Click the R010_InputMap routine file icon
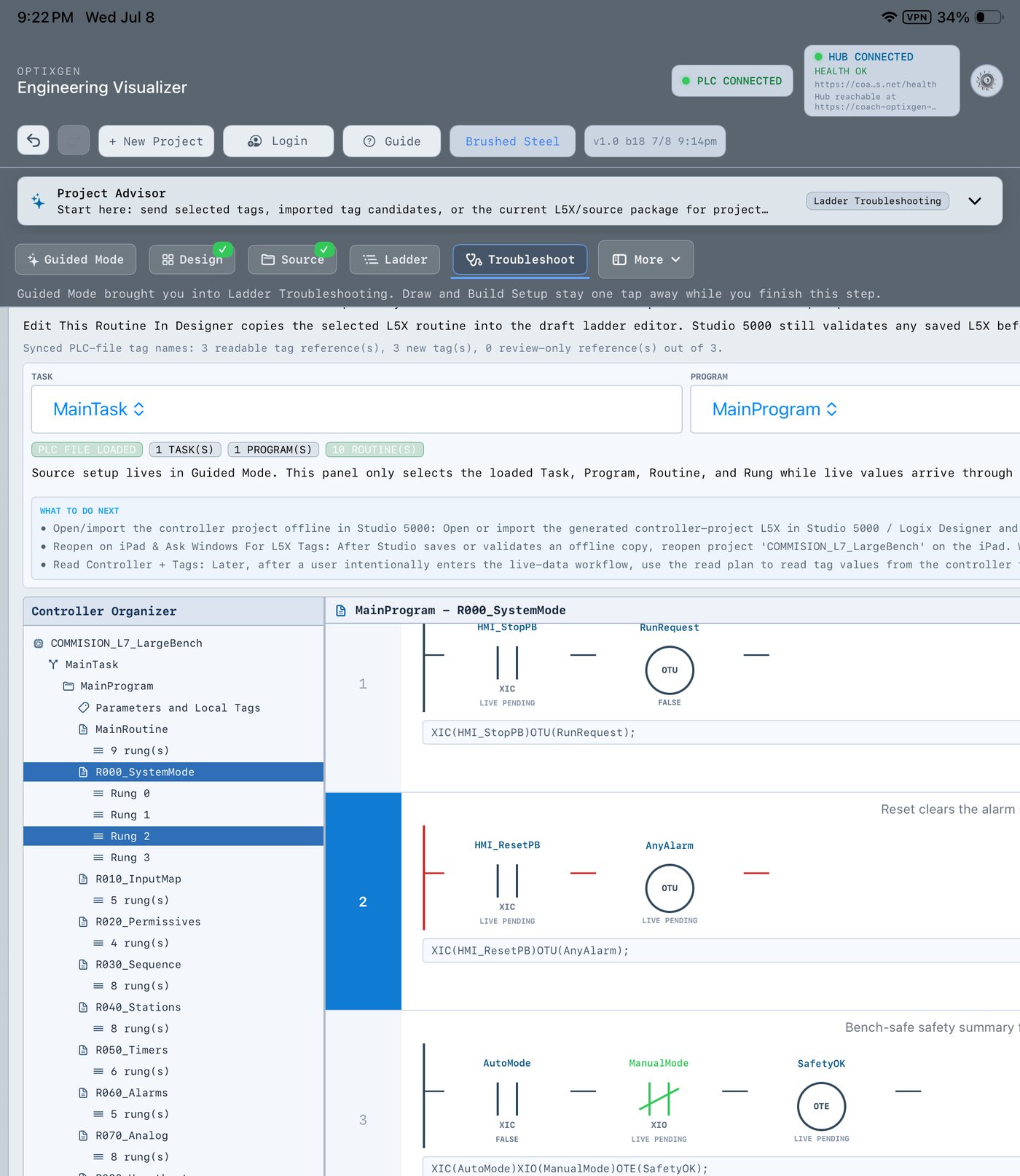This screenshot has width=1020, height=1176. coord(84,879)
